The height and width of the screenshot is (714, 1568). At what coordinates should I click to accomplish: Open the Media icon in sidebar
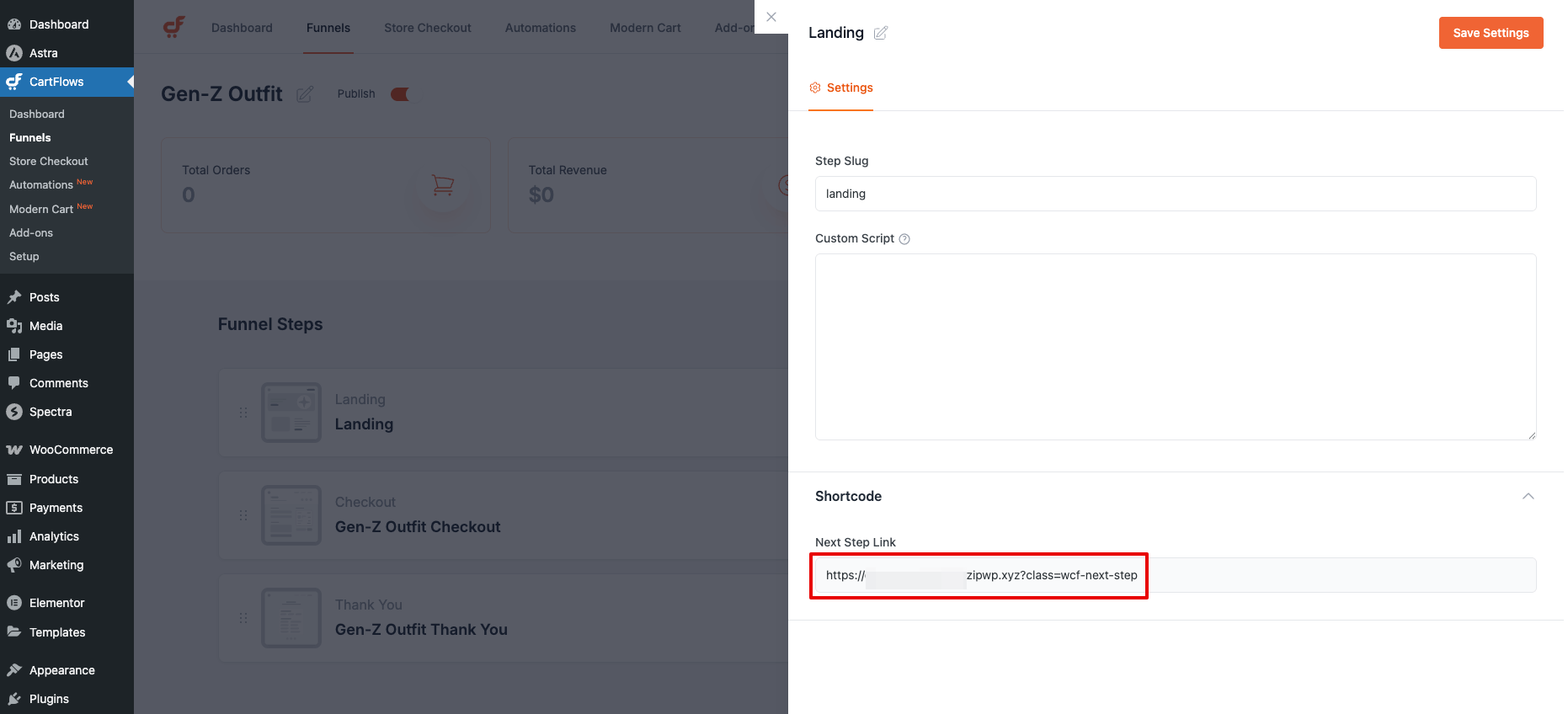pos(14,326)
